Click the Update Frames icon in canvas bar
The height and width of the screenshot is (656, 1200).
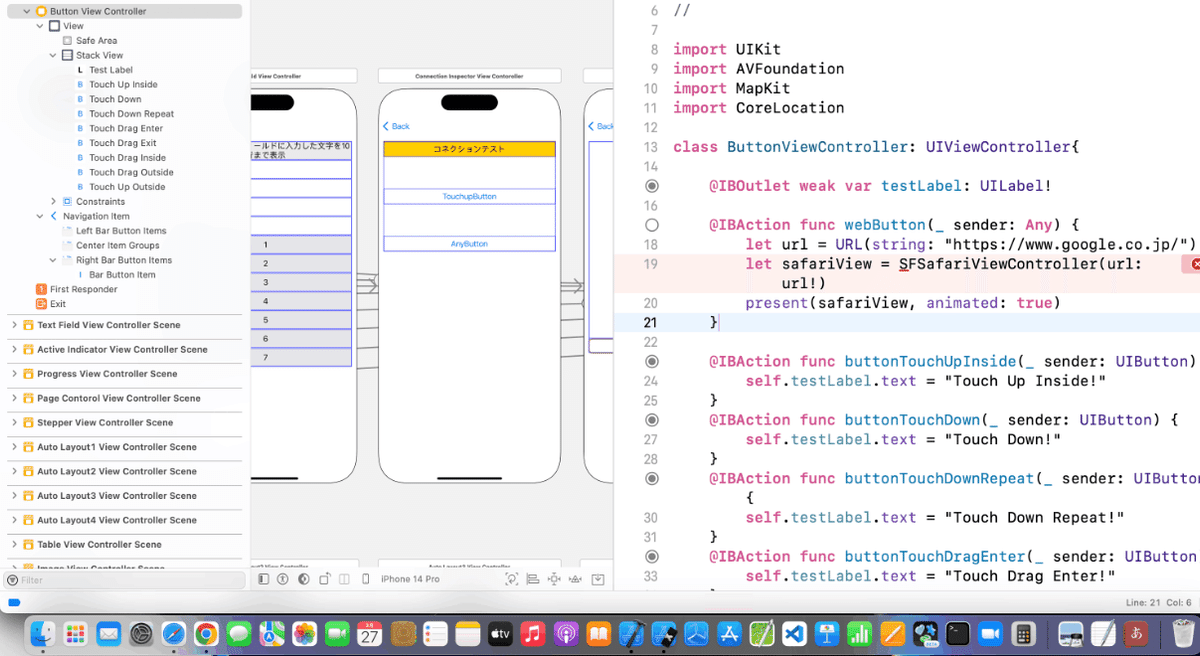coord(512,579)
